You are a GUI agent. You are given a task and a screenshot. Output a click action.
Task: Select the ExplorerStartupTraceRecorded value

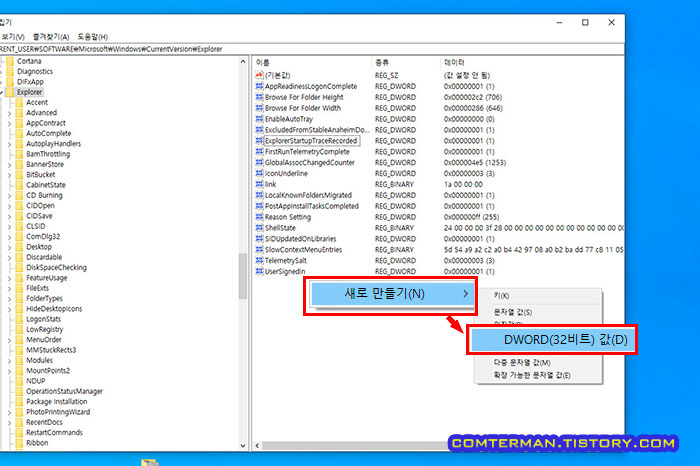pyautogui.click(x=311, y=141)
